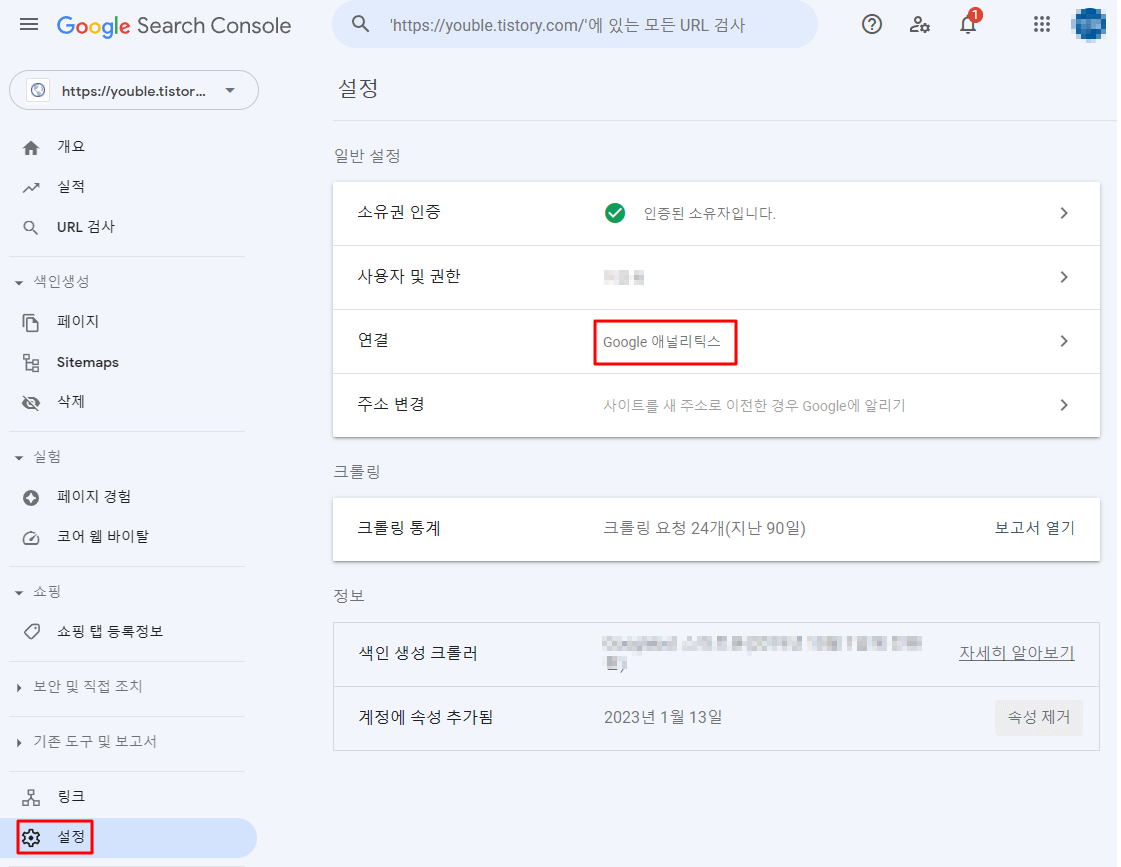Open the Google apps grid
1121x867 pixels.
click(x=1042, y=24)
